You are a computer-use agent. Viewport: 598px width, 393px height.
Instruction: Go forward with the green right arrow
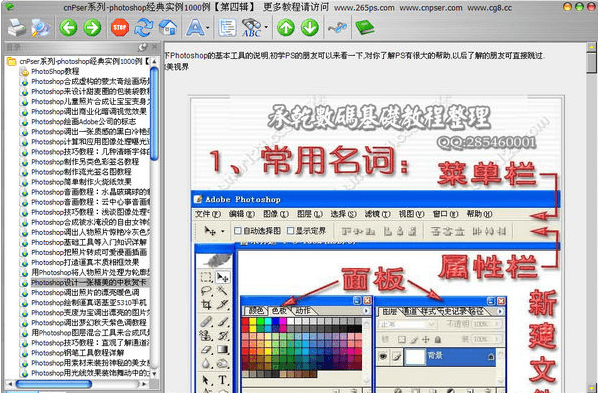pyautogui.click(x=92, y=27)
